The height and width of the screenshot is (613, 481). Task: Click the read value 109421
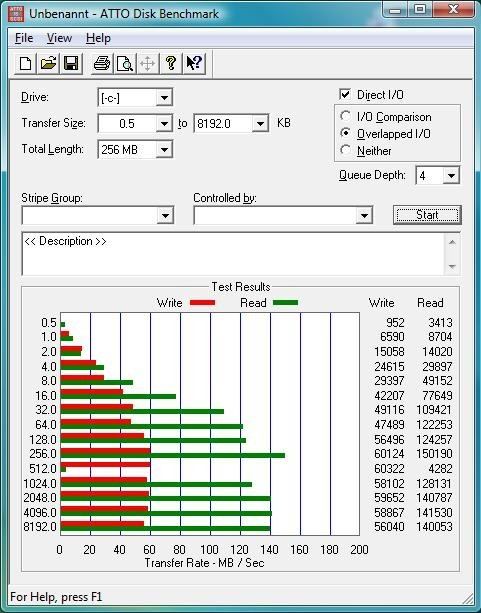click(434, 410)
